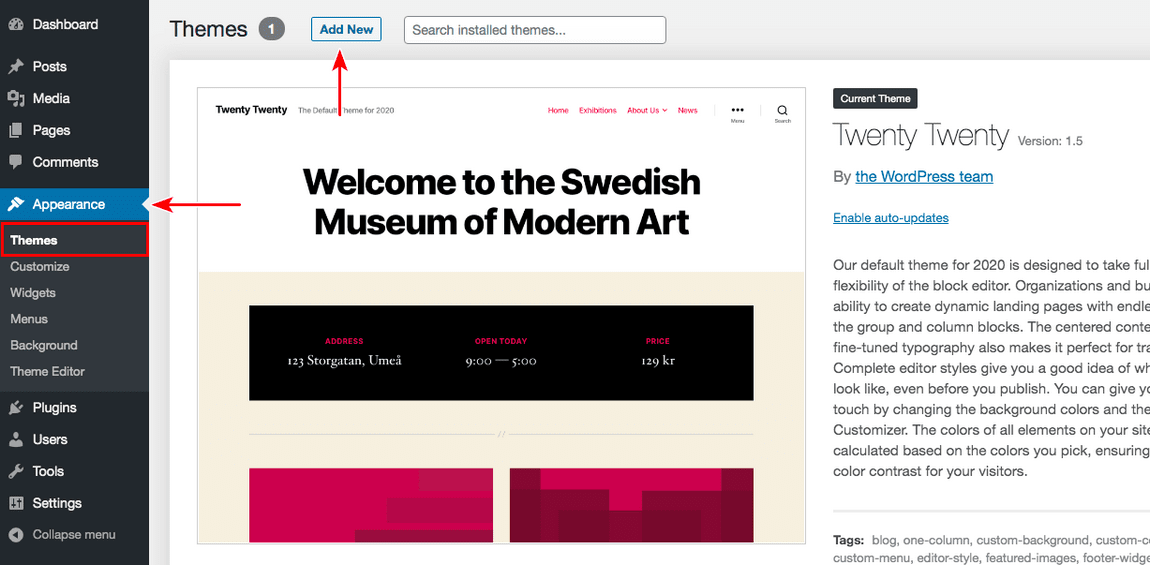Click the Users person icon
1150x565 pixels.
pyautogui.click(x=15, y=440)
